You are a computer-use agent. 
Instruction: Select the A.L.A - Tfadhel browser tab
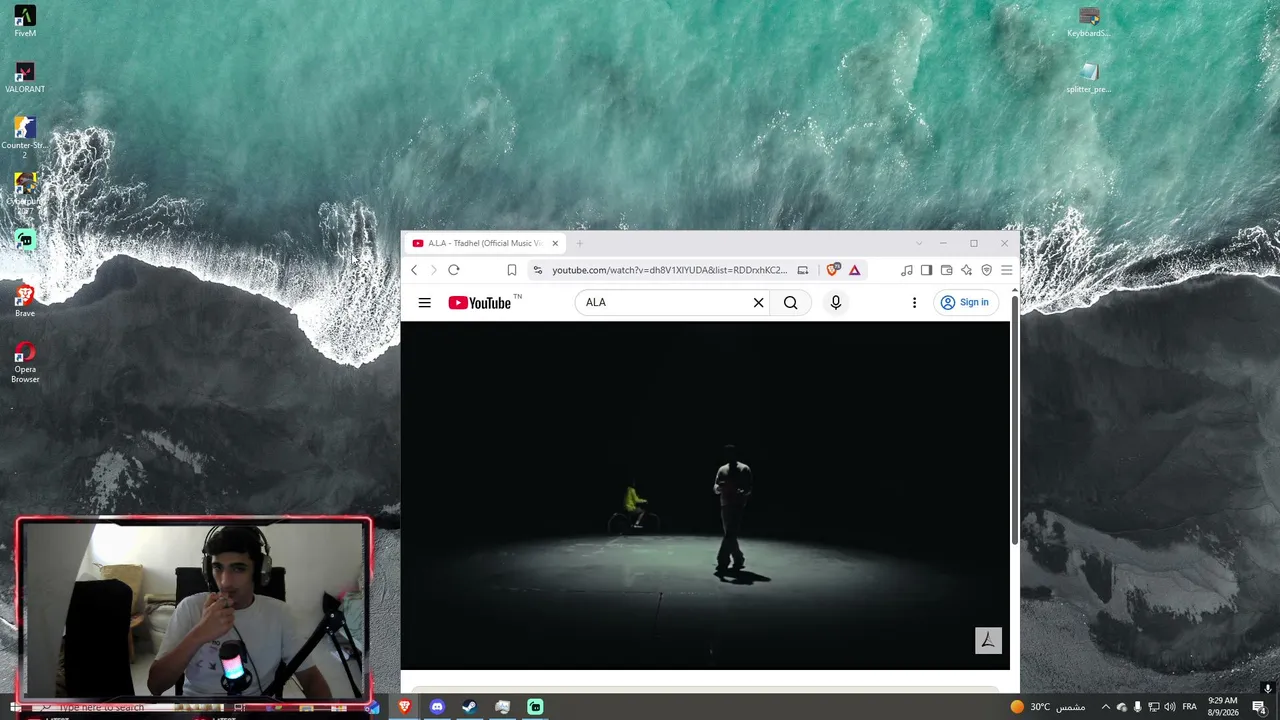(485, 243)
